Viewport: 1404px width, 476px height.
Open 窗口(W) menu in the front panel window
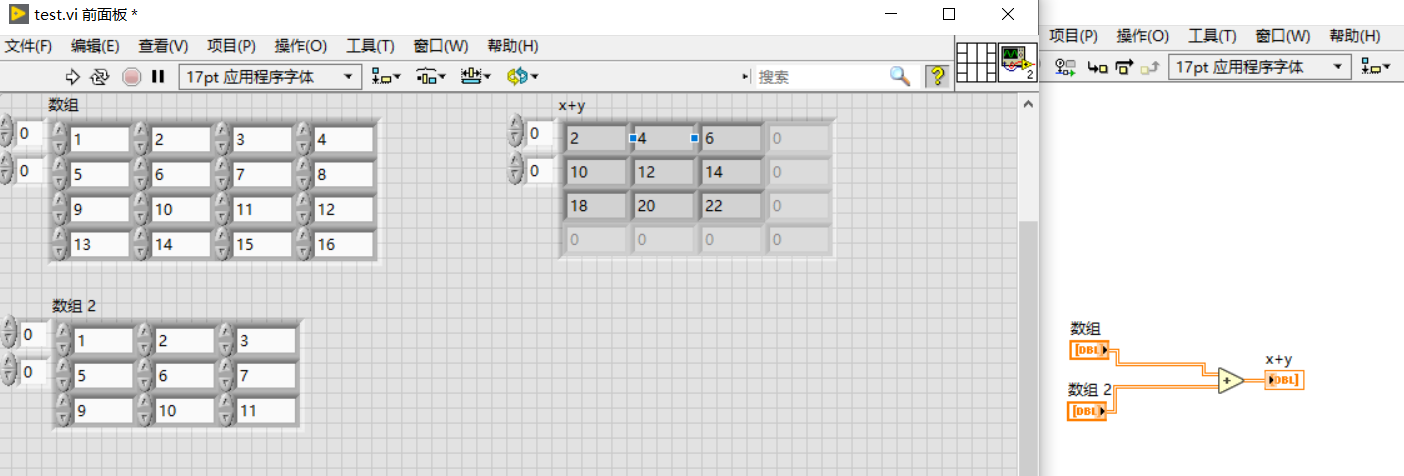click(x=441, y=46)
